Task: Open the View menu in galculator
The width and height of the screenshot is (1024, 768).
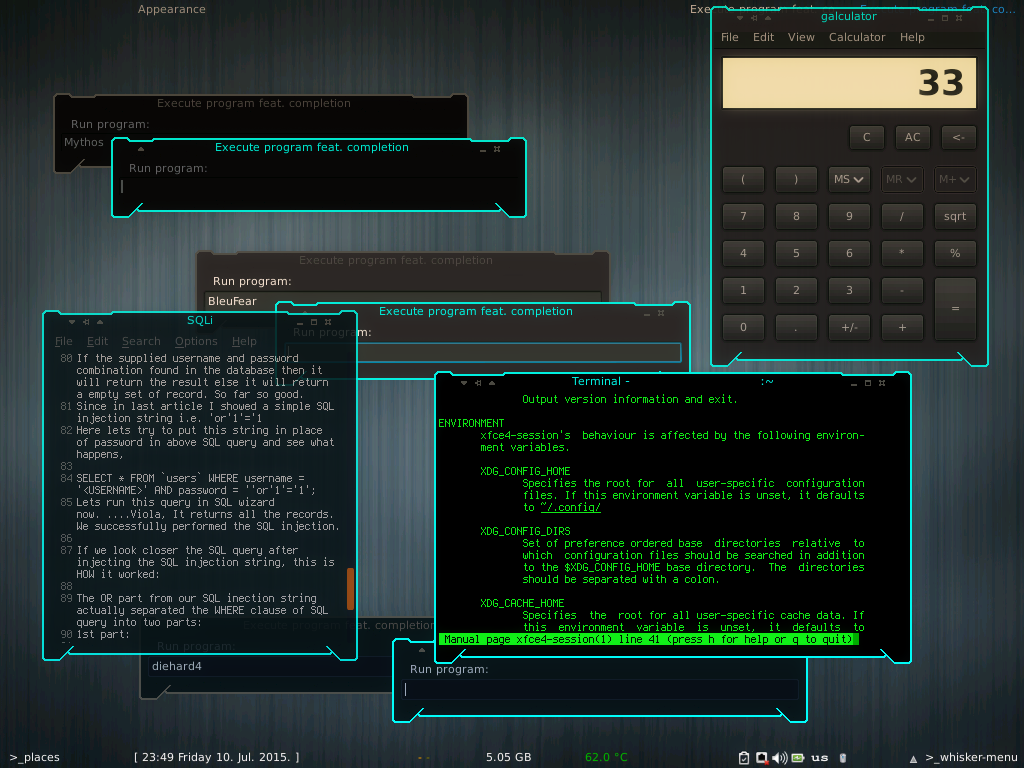Action: tap(801, 37)
